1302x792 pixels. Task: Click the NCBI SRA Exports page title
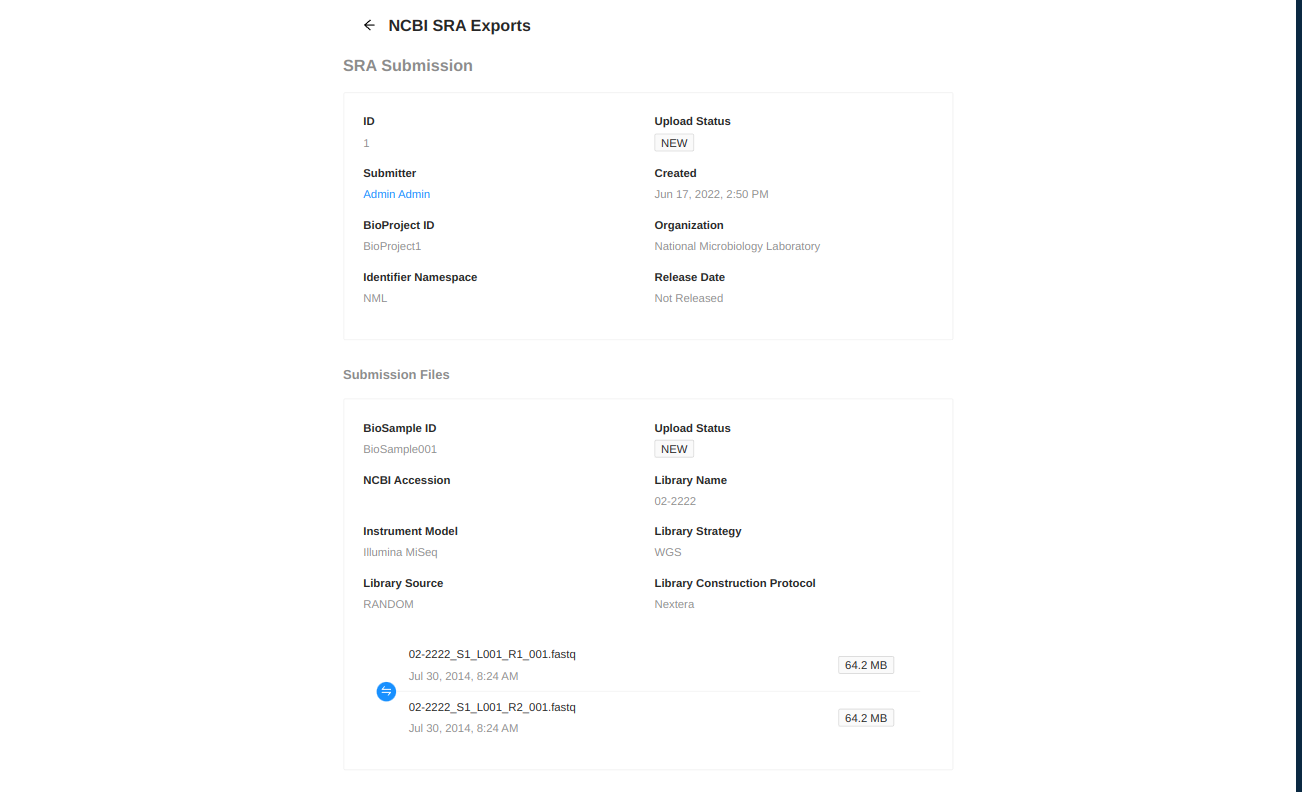[x=459, y=26]
